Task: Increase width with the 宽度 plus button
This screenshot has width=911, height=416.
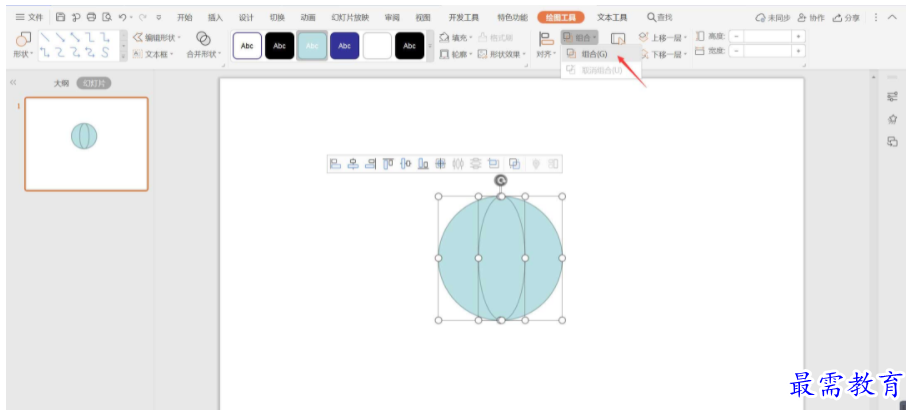Action: [799, 51]
